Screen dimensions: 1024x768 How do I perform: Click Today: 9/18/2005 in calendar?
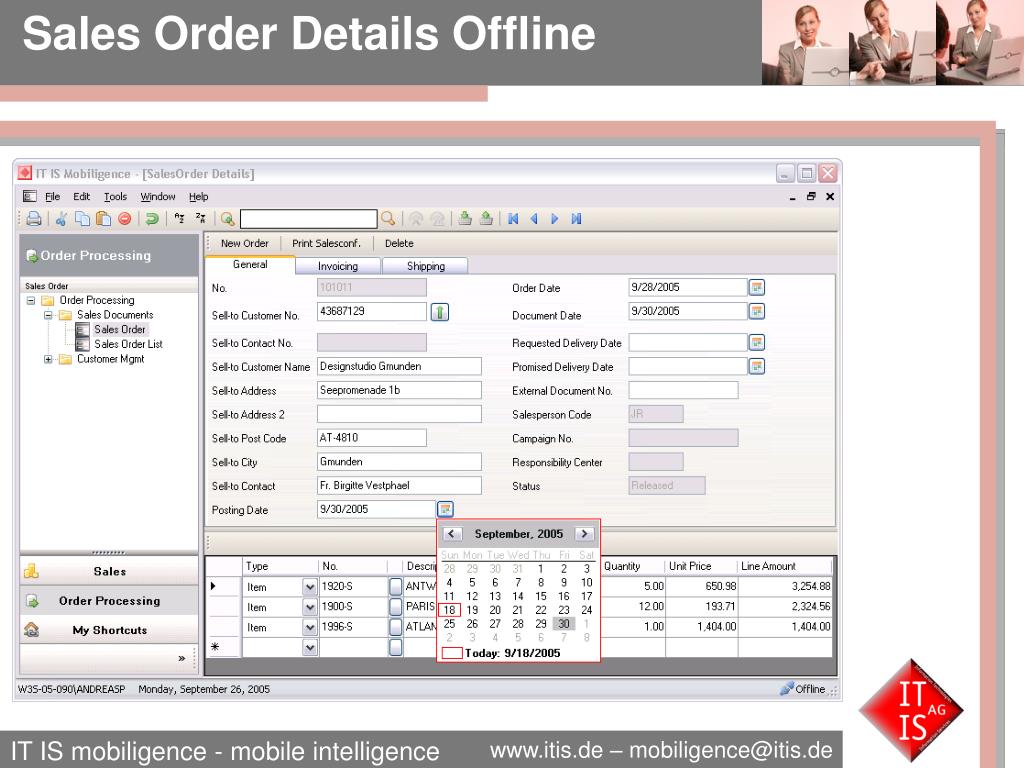[x=512, y=653]
